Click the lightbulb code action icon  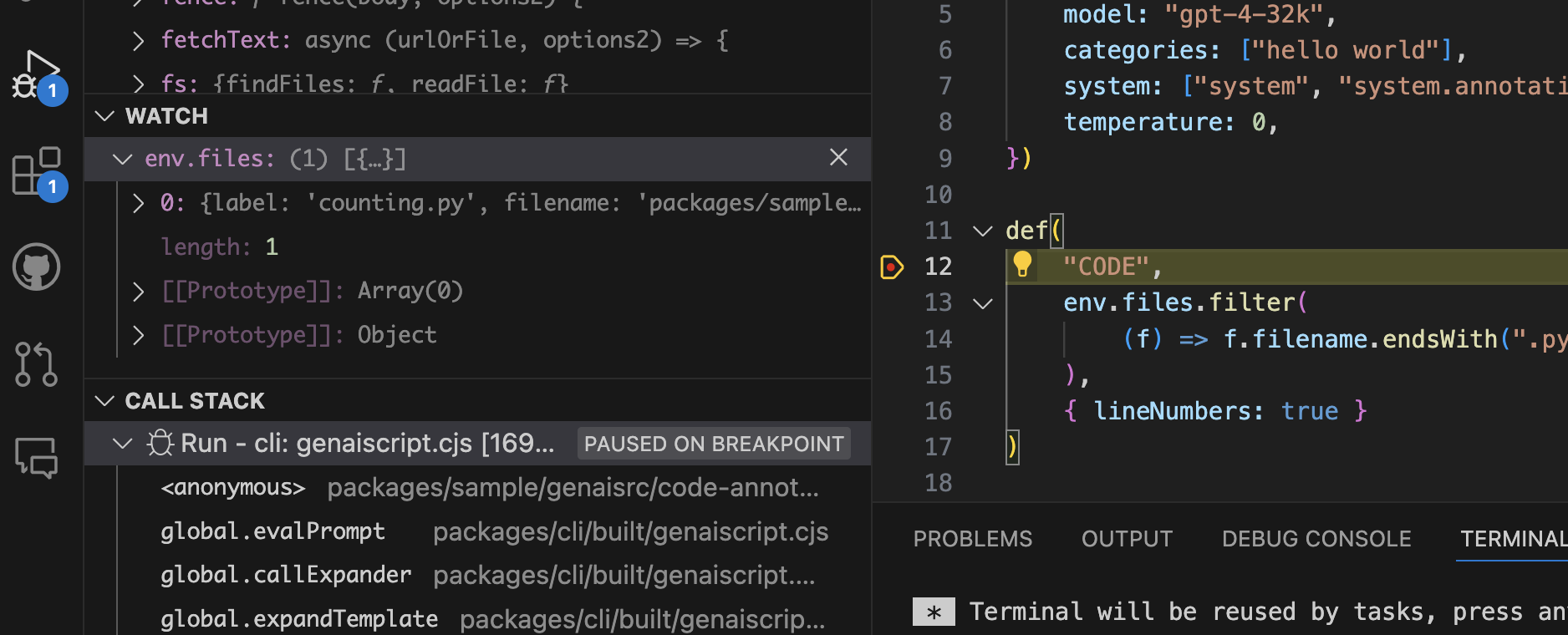pyautogui.click(x=1021, y=265)
